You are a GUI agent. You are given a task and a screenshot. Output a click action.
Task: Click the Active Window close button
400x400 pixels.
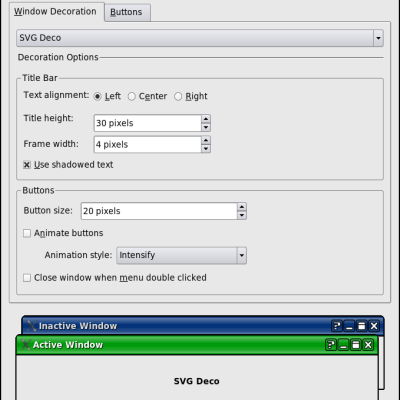click(x=368, y=345)
